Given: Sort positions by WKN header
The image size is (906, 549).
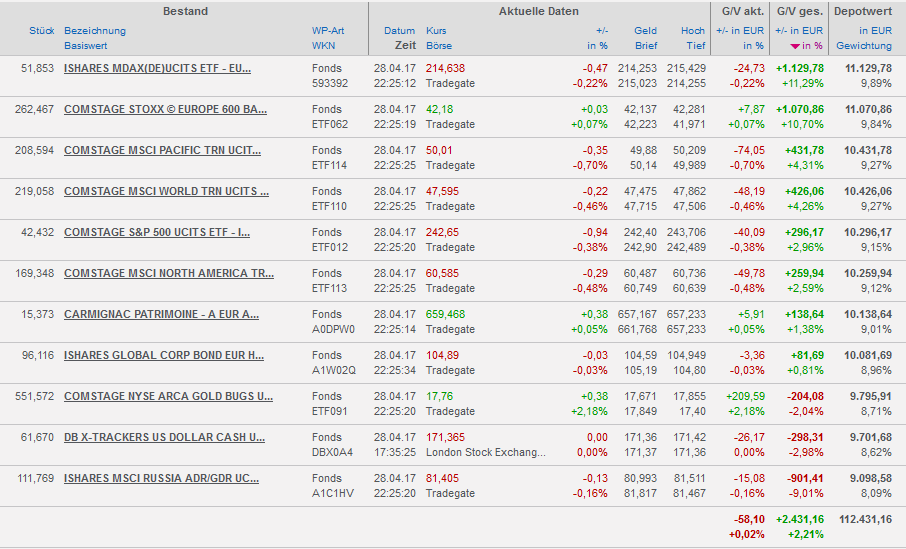Looking at the screenshot, I should pyautogui.click(x=323, y=46).
